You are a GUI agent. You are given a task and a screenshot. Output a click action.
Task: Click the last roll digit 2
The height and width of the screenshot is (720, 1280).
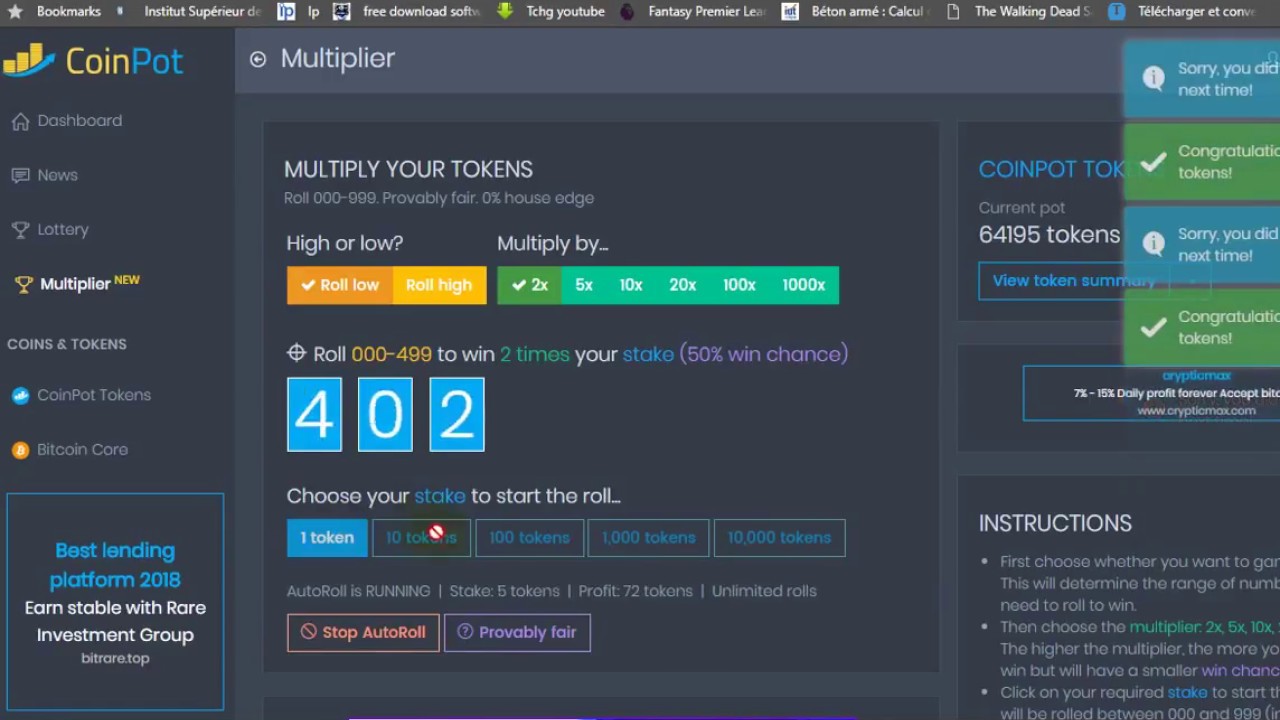457,414
